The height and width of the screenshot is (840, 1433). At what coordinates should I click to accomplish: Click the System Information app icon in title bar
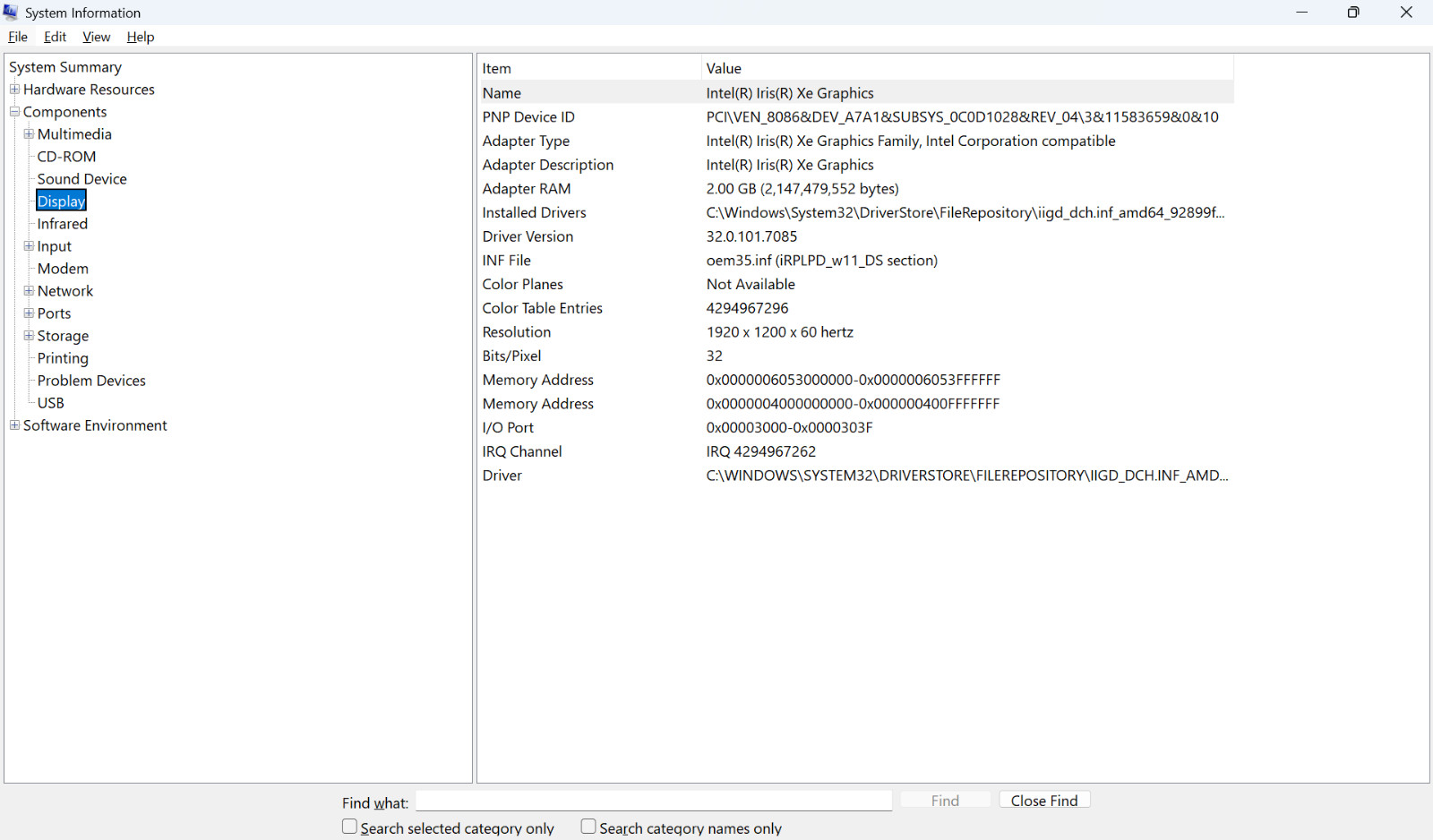[11, 12]
